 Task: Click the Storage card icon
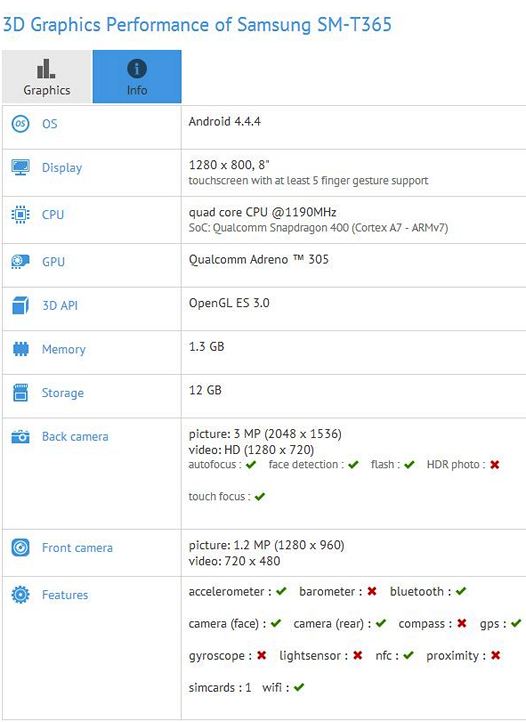tap(20, 393)
